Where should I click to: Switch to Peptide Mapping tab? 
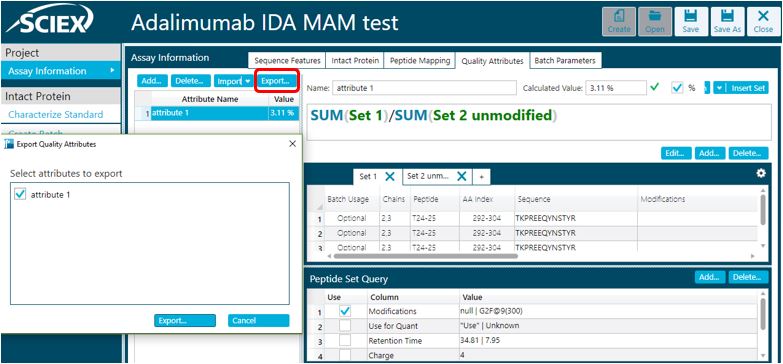tap(420, 60)
